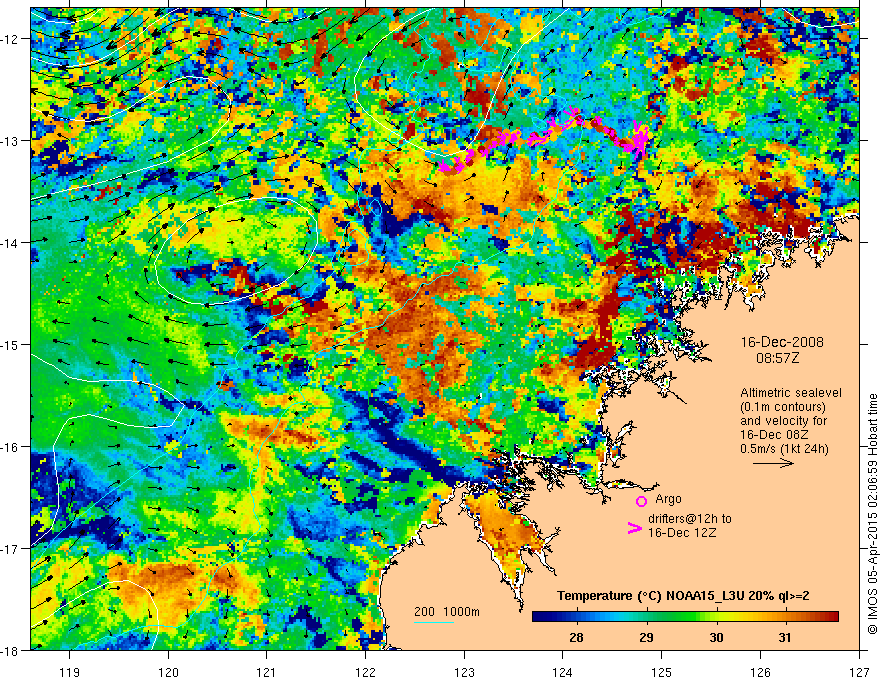Click the color bar label '28'
This screenshot has height=680, width=880.
(576, 637)
